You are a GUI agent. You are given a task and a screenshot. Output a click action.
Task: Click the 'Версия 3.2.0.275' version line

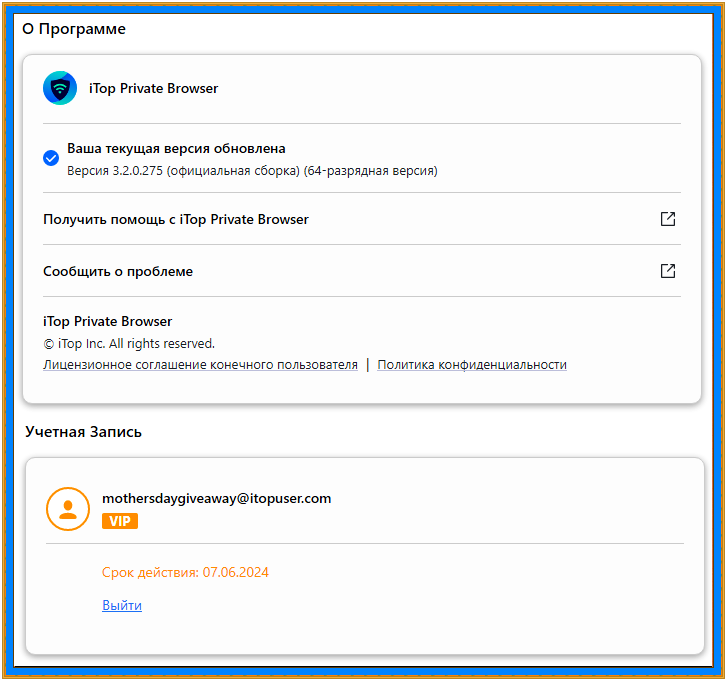tap(252, 171)
